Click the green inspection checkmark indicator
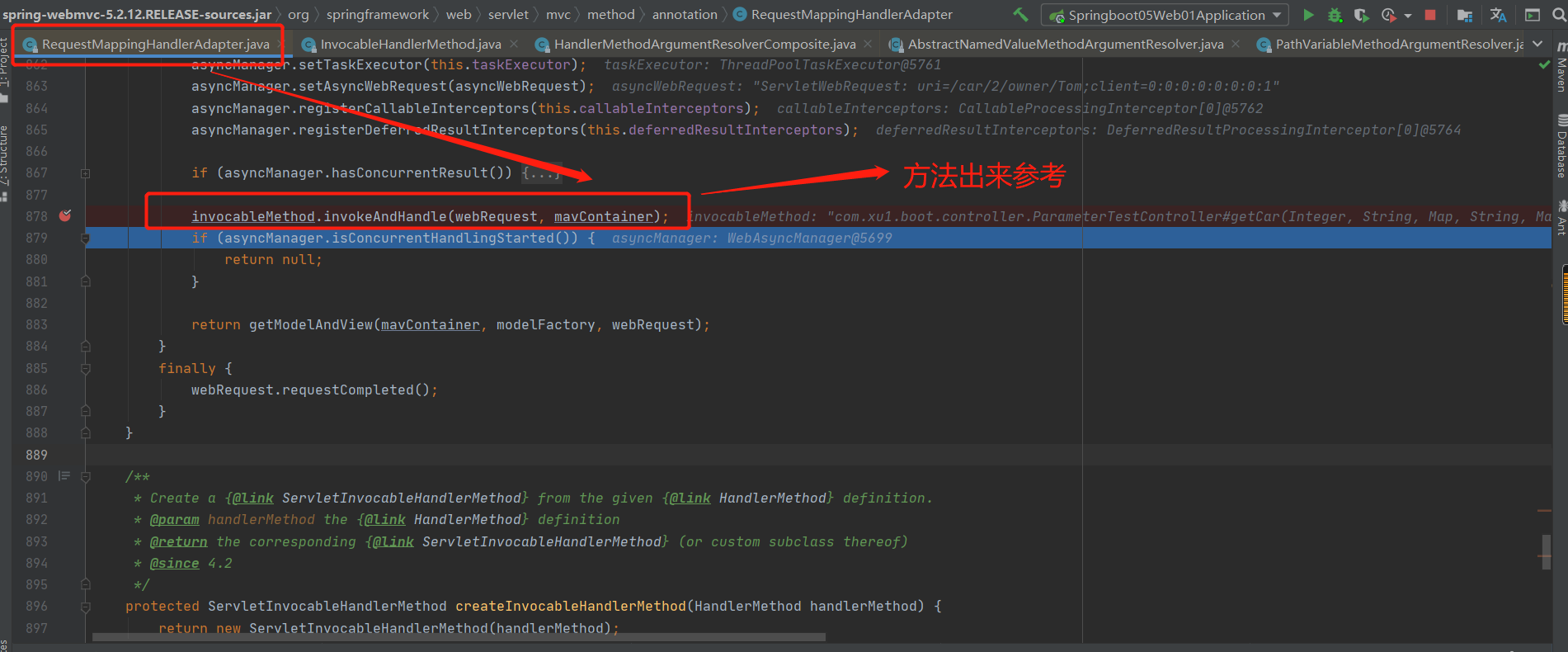Image resolution: width=1568 pixels, height=652 pixels. (x=1544, y=64)
